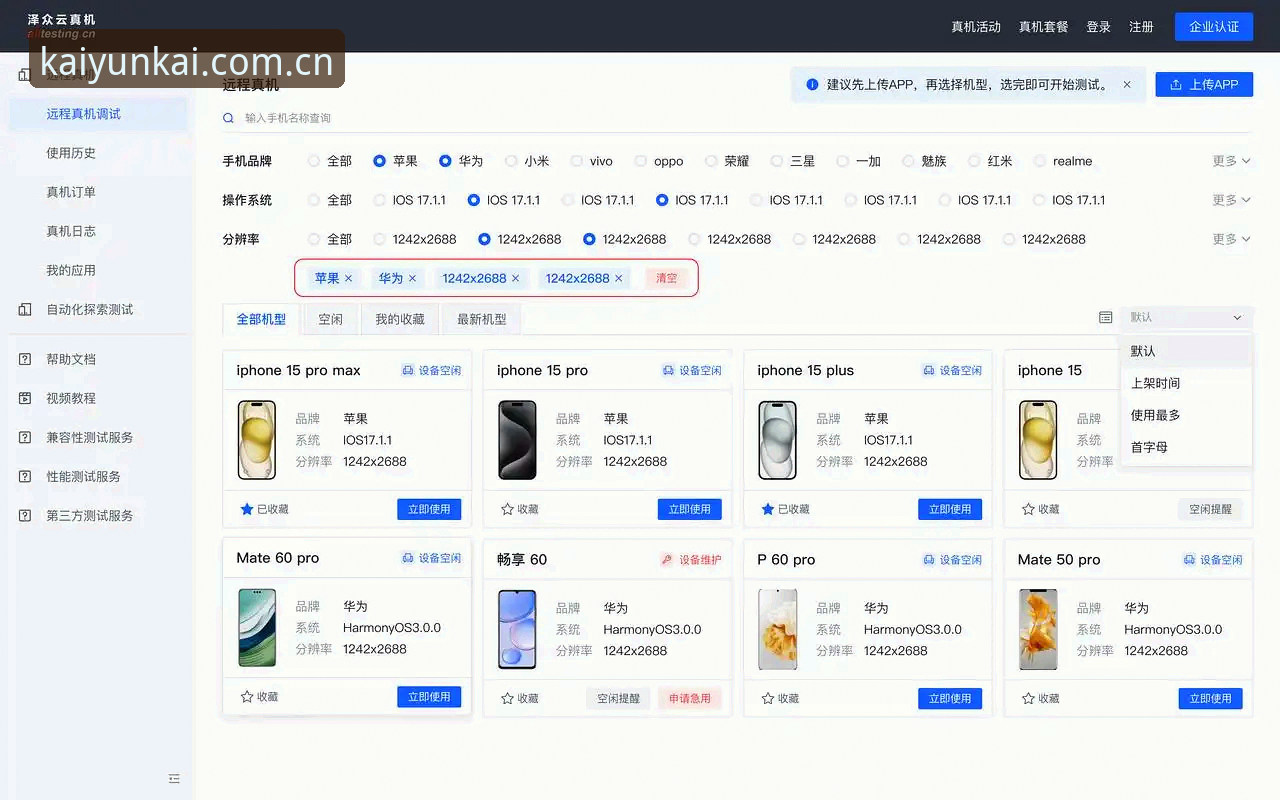The height and width of the screenshot is (800, 1280).
Task: Click 立即使用 on iphone 15 pro max
Action: coord(429,509)
